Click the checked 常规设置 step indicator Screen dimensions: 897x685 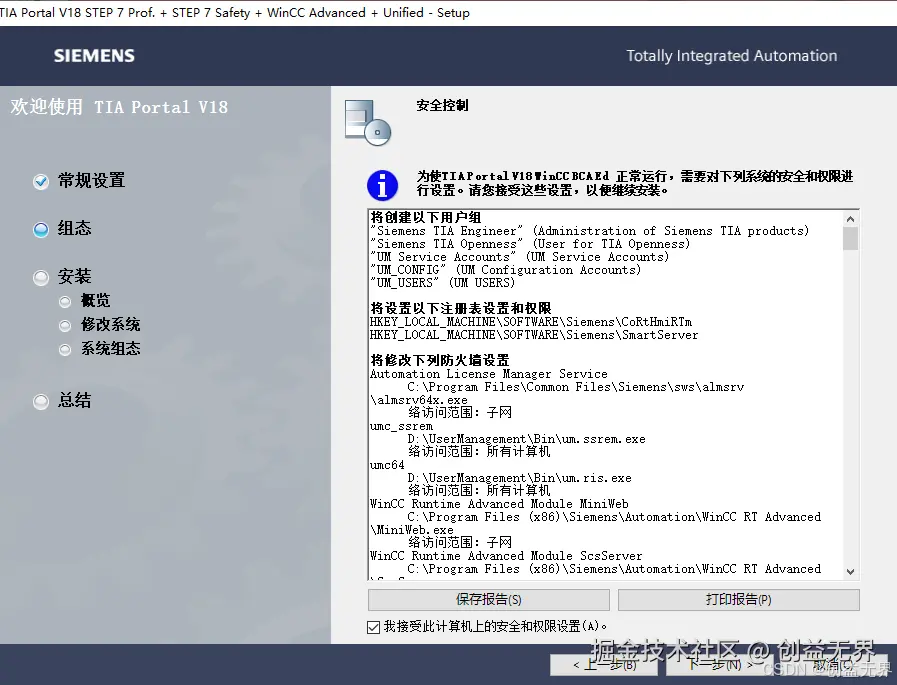pyautogui.click(x=41, y=181)
